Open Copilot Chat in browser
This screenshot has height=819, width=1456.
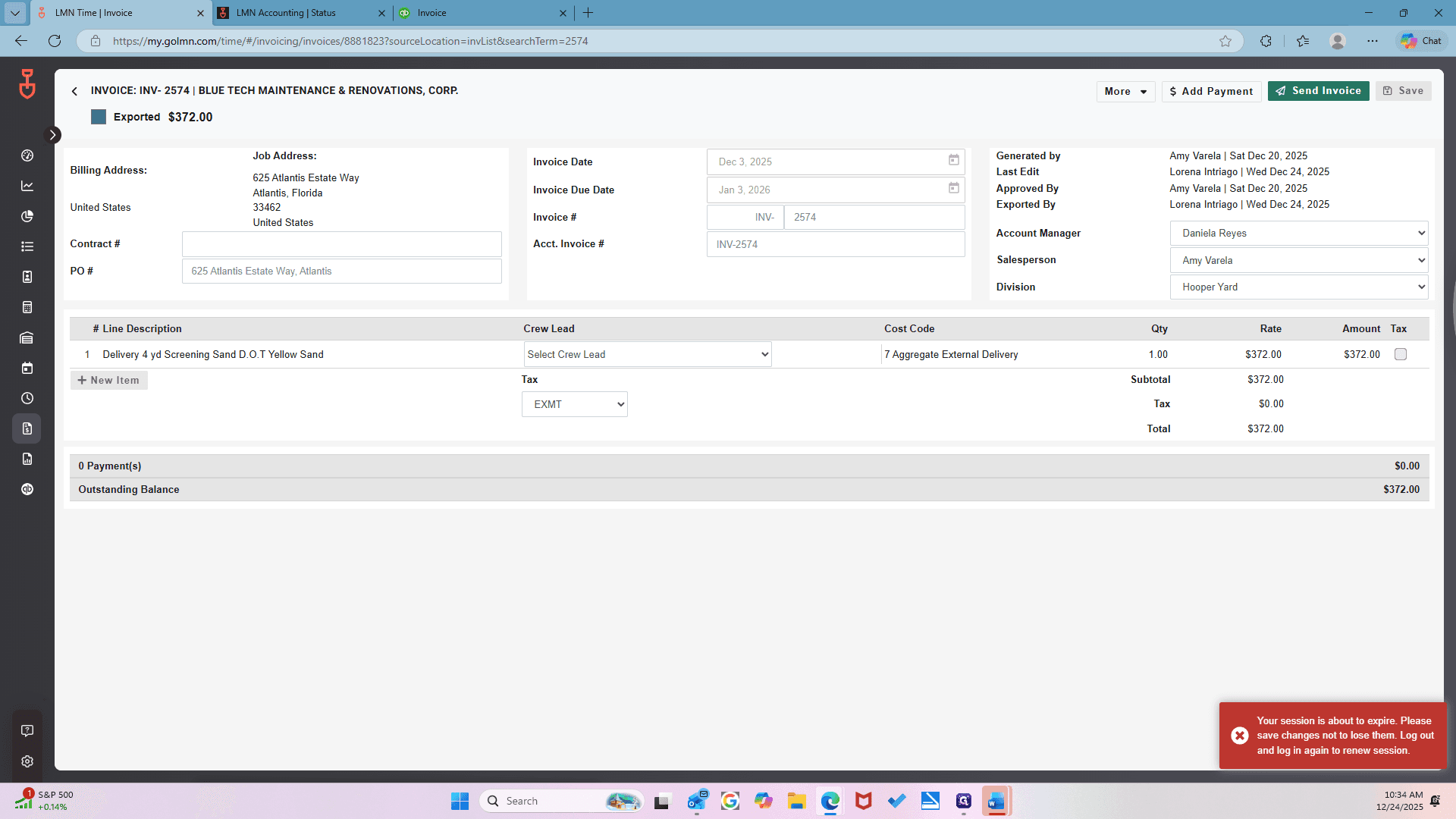(1422, 41)
